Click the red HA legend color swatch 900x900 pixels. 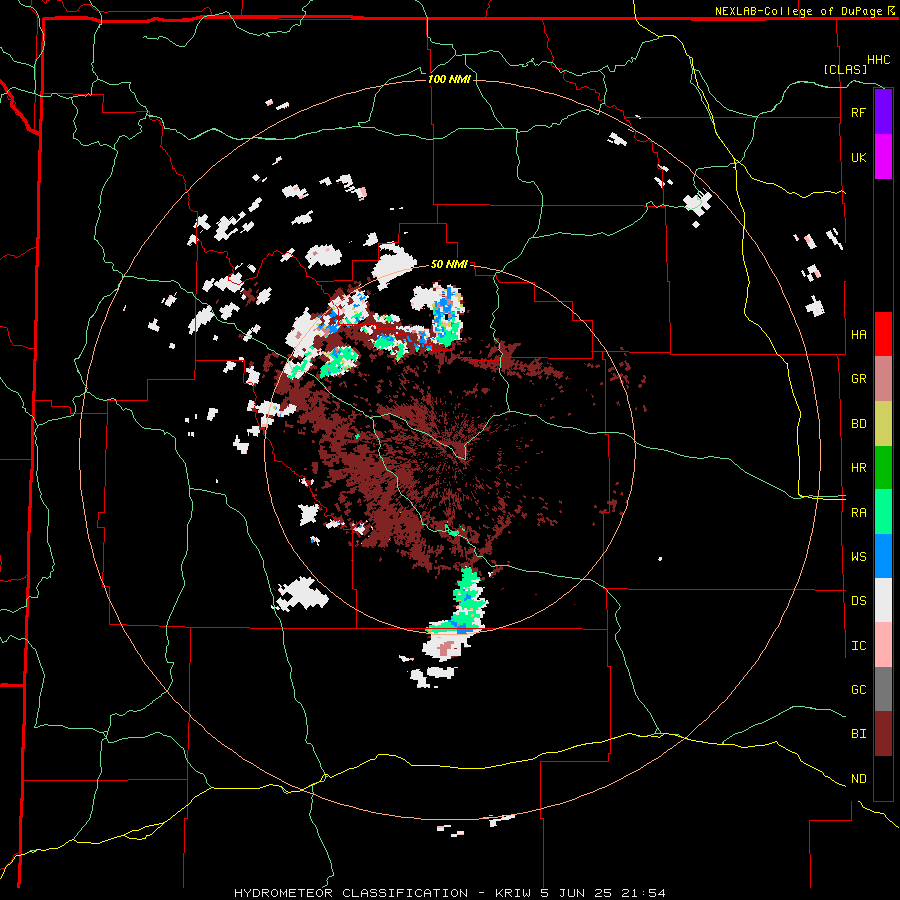click(883, 334)
